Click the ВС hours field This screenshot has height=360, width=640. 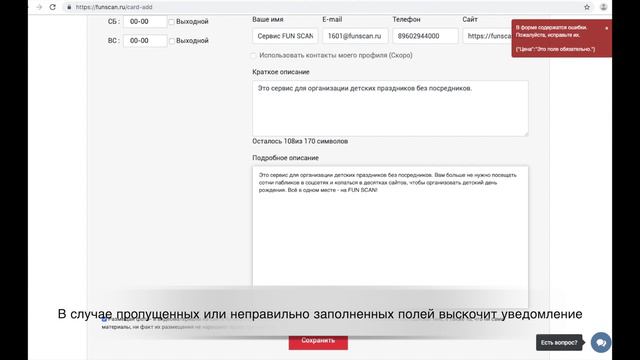pos(145,41)
